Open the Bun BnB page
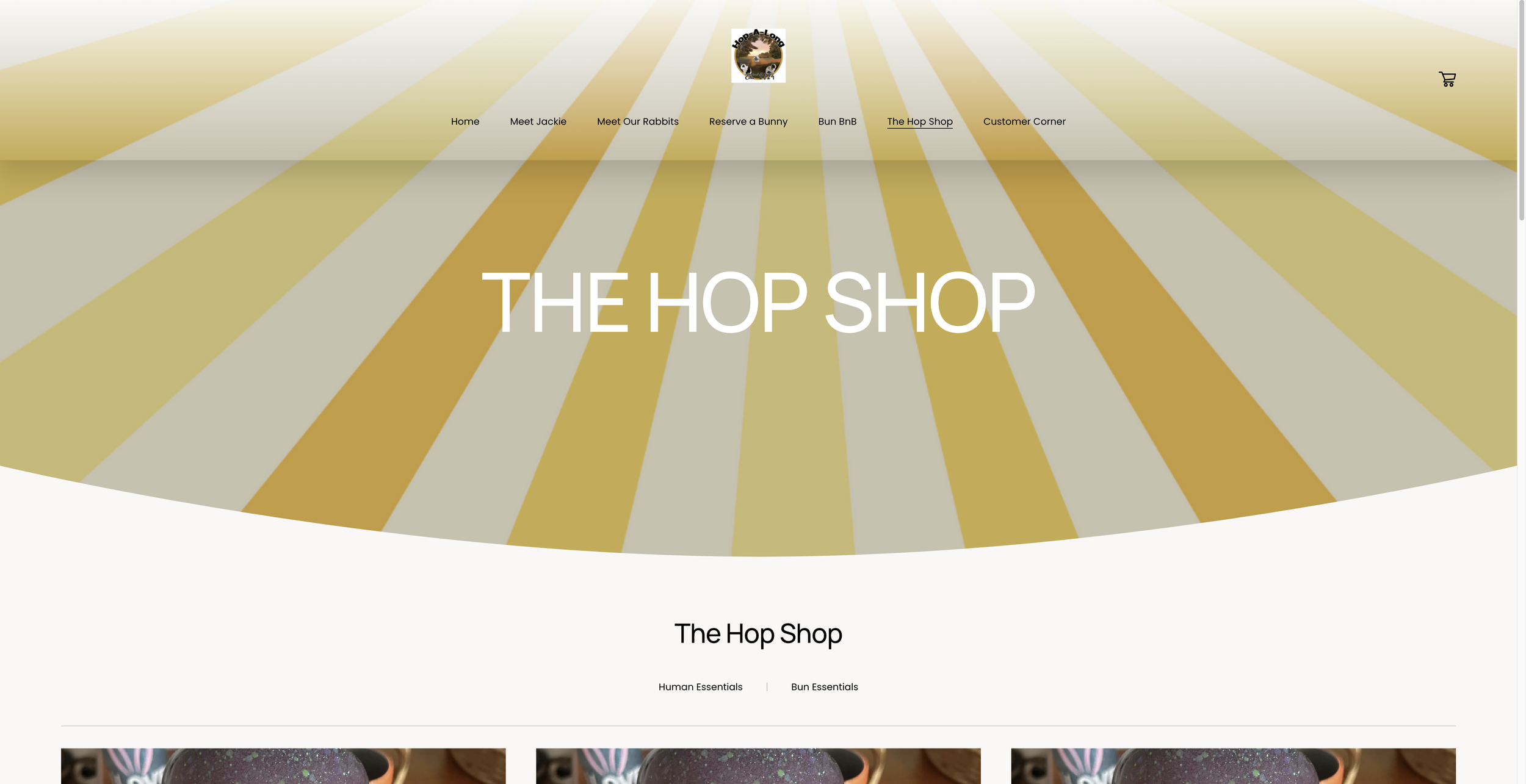This screenshot has width=1526, height=784. [x=837, y=121]
